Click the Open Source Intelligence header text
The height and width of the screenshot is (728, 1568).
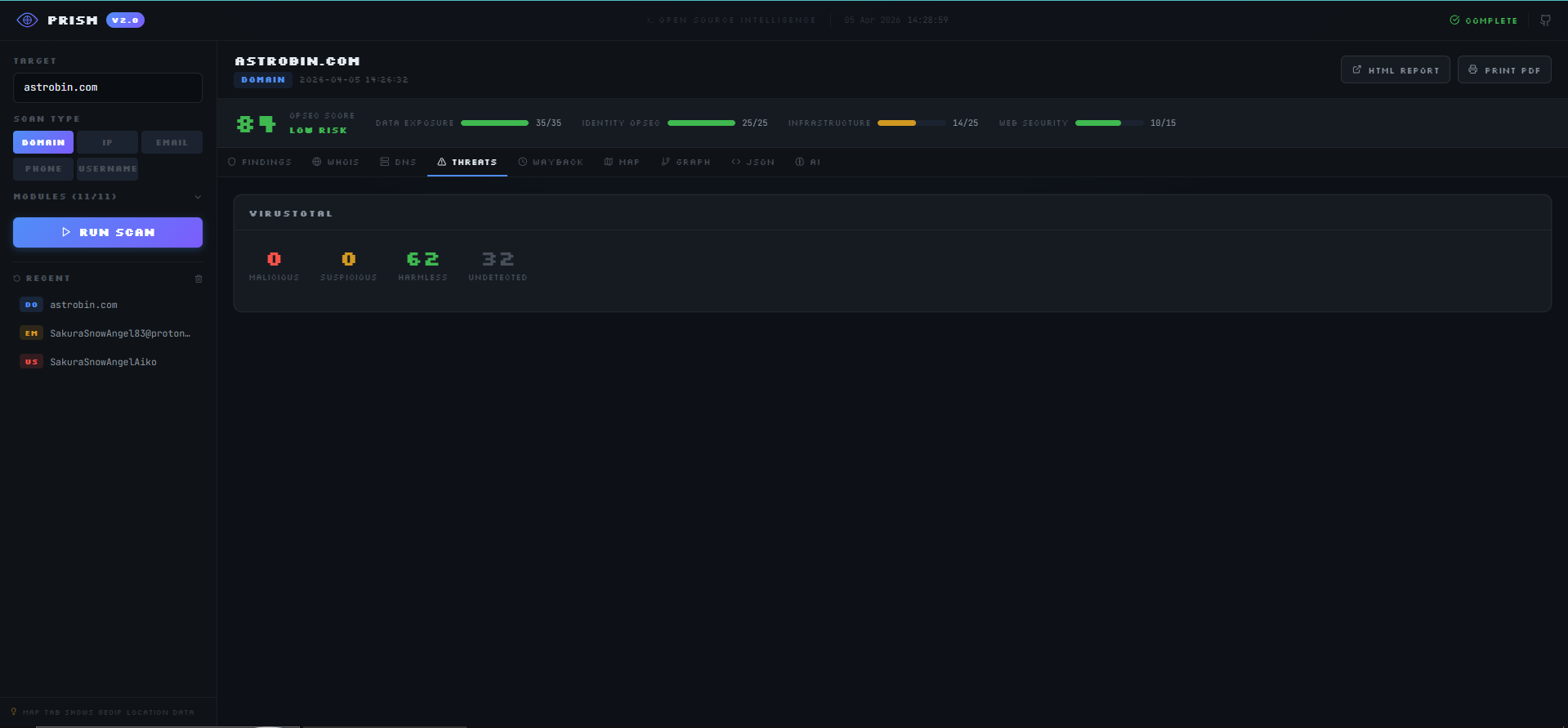pyautogui.click(x=737, y=20)
